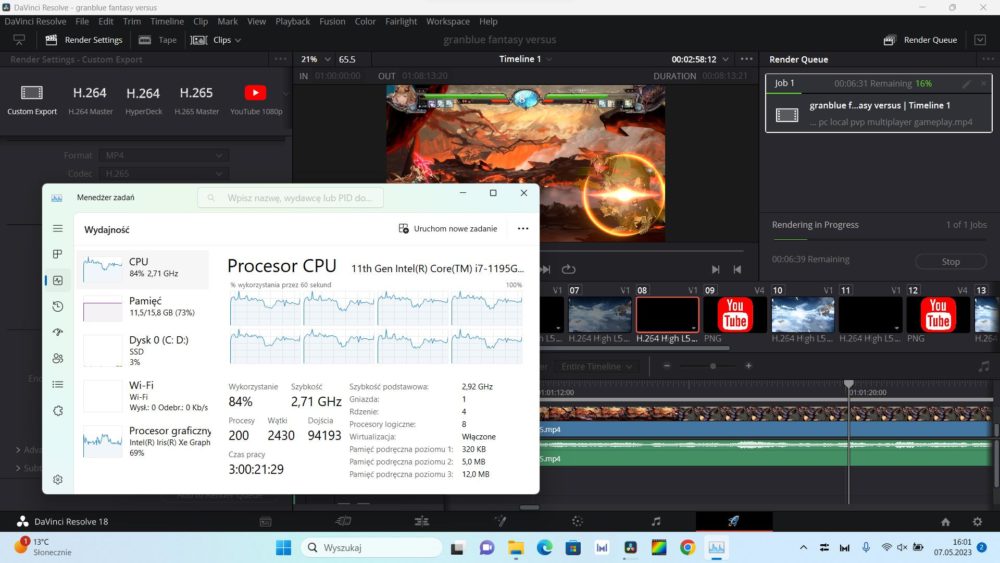
Task: Open Details list icon in Task Manager
Action: pos(58,384)
